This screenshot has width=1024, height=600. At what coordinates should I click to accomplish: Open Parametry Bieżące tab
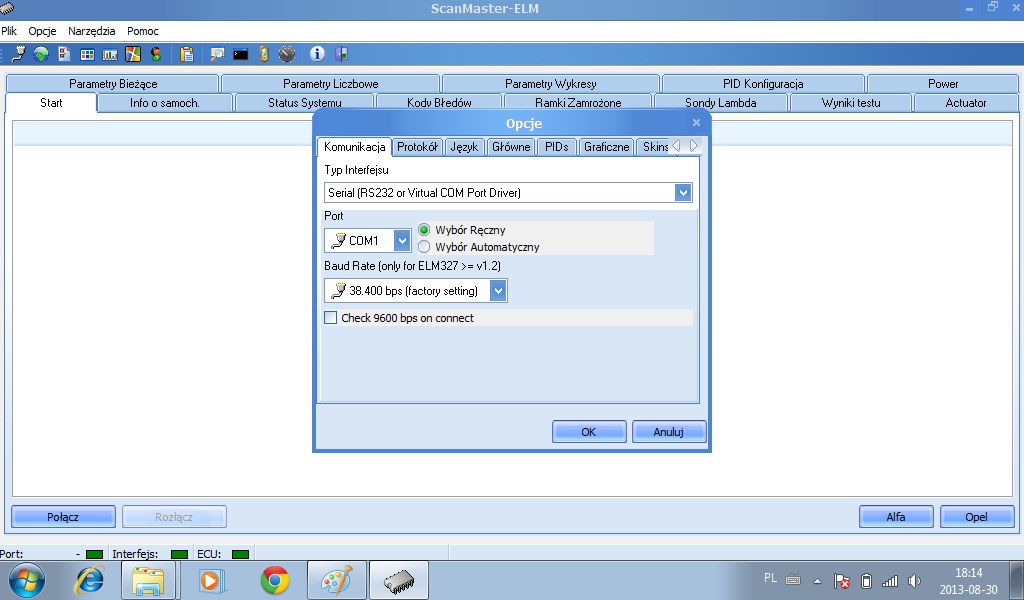pyautogui.click(x=113, y=84)
